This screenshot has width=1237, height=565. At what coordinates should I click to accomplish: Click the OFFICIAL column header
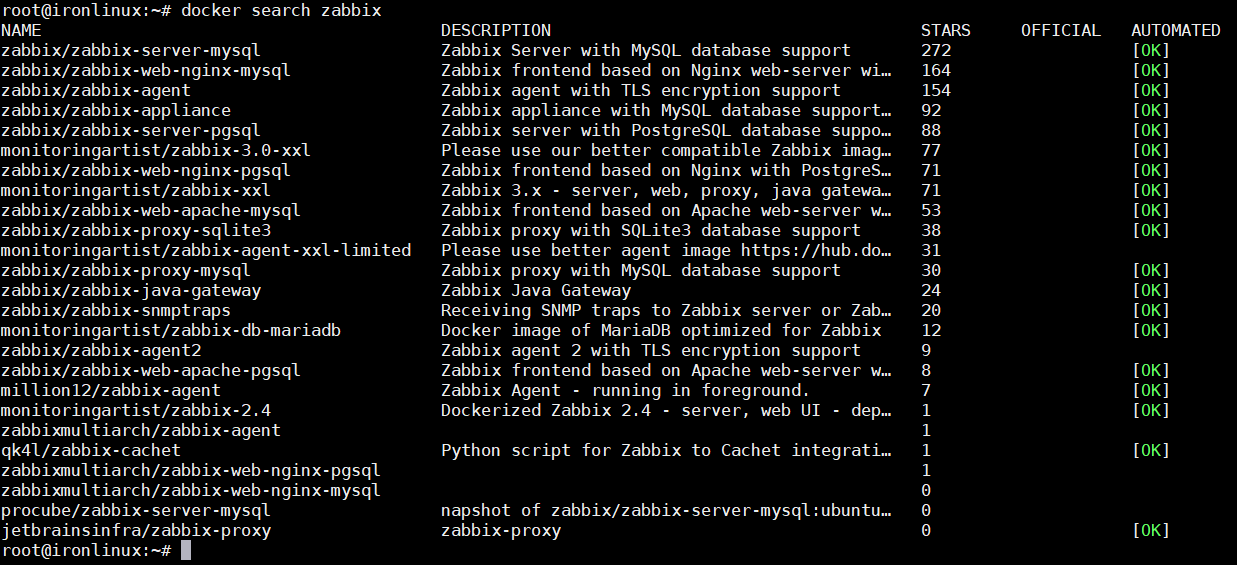click(1061, 30)
